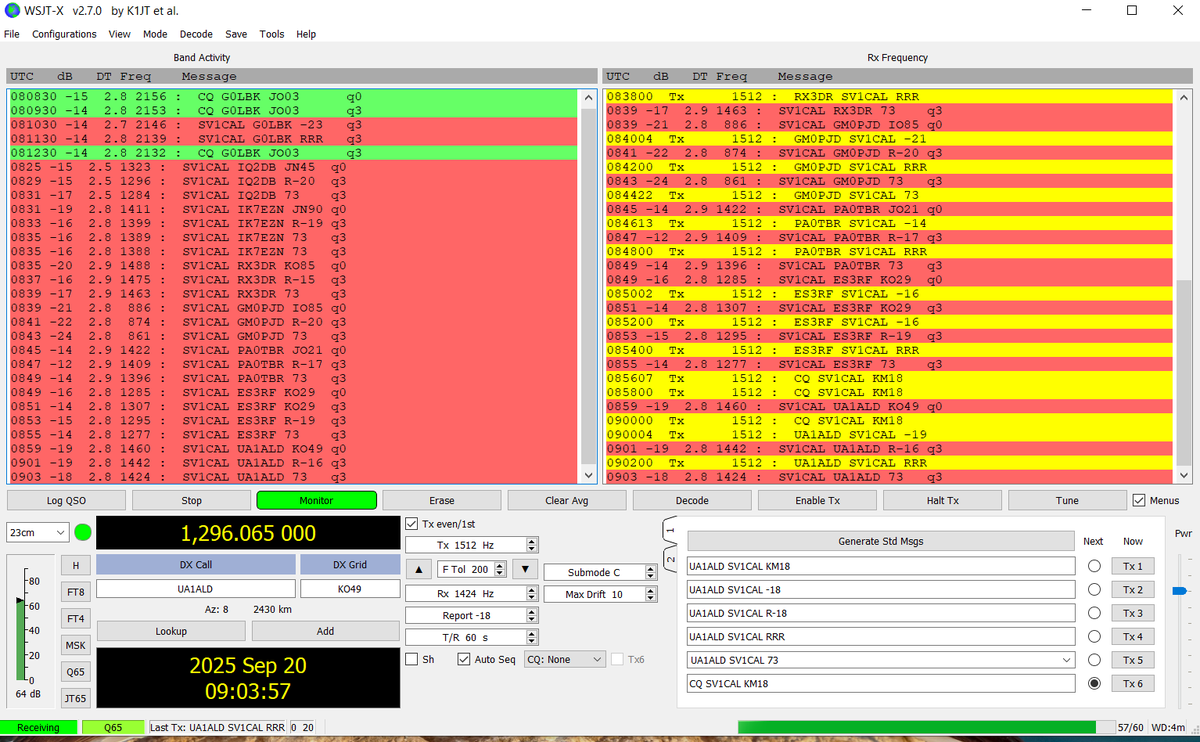Viewport: 1200px width, 742px height.
Task: Adjust the Report -18 spinner
Action: coord(472,615)
